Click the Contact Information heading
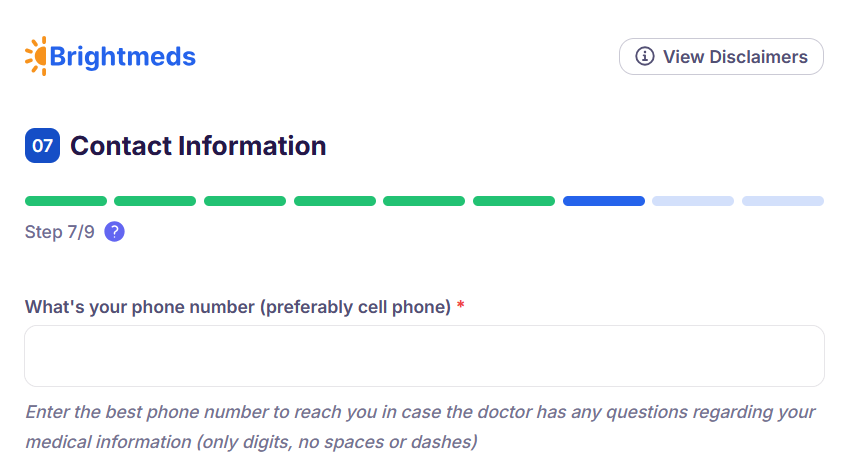The image size is (842, 473). pos(198,146)
